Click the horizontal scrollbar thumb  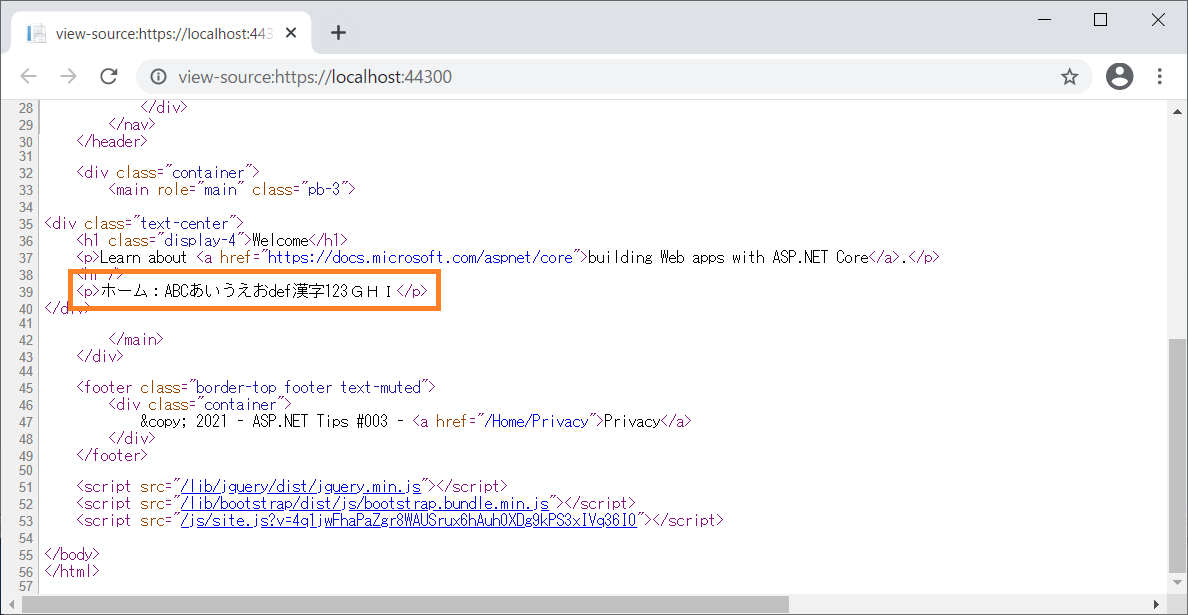(405, 604)
